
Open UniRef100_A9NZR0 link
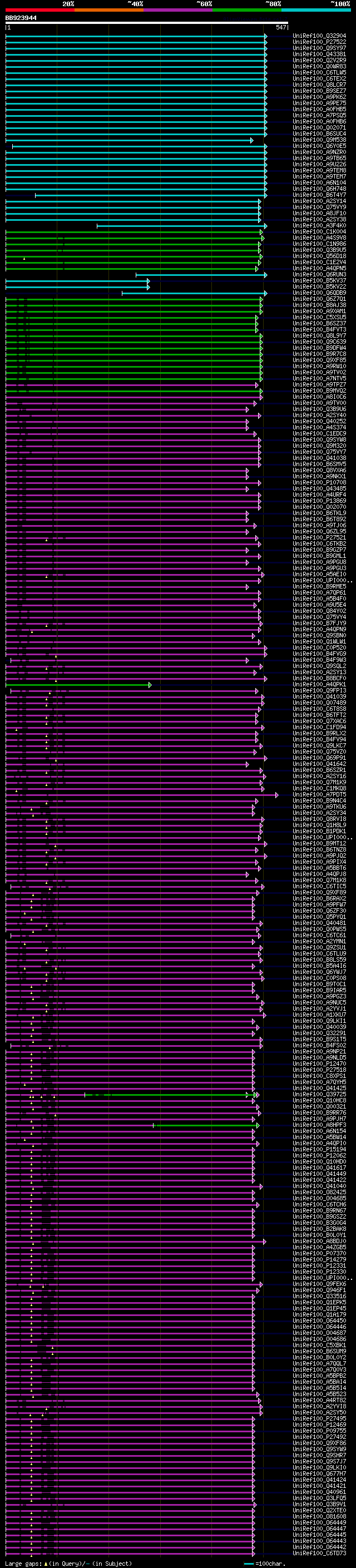[319, 152]
